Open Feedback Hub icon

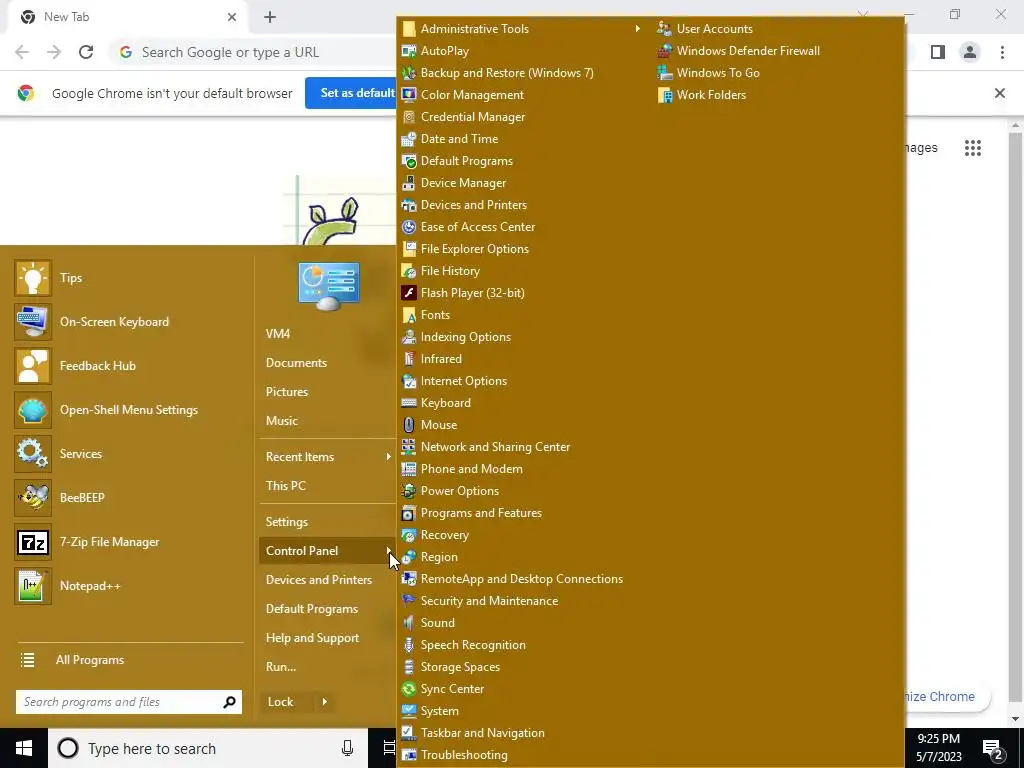click(33, 366)
